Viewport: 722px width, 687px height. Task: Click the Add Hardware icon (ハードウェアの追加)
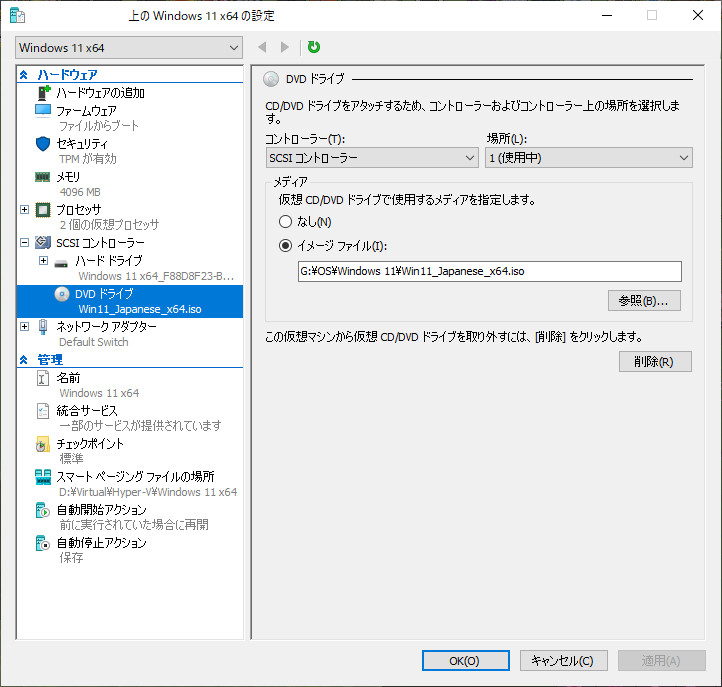tap(43, 93)
